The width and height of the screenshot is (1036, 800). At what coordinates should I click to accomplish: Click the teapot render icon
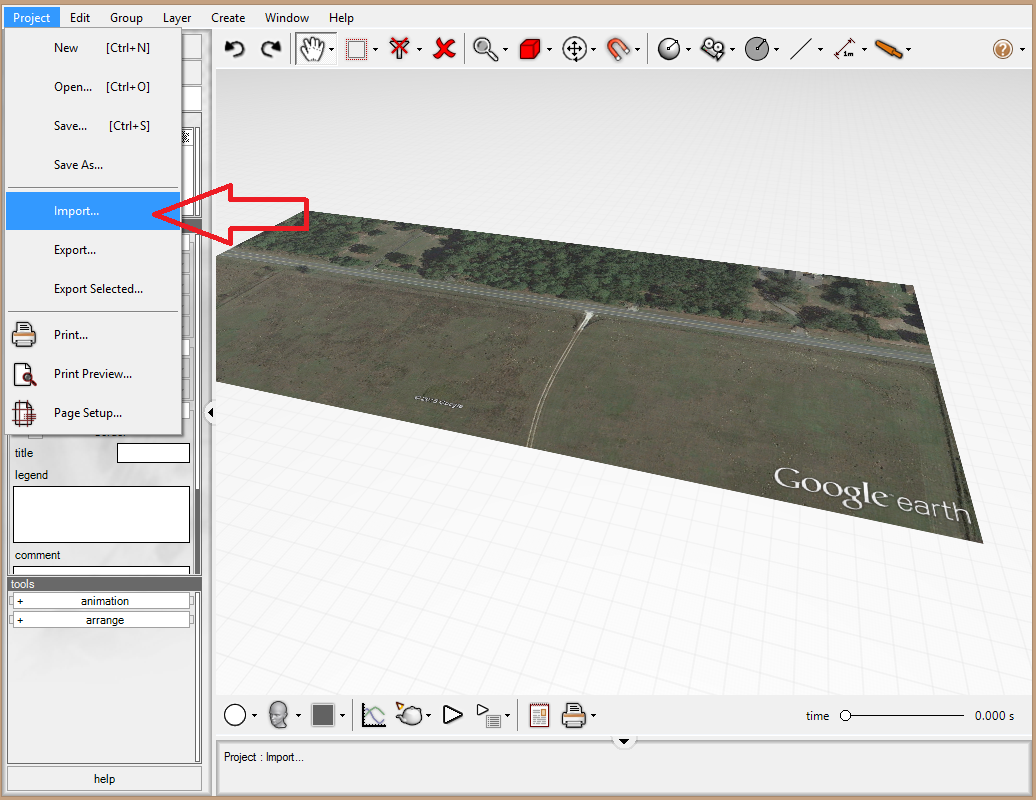point(410,714)
